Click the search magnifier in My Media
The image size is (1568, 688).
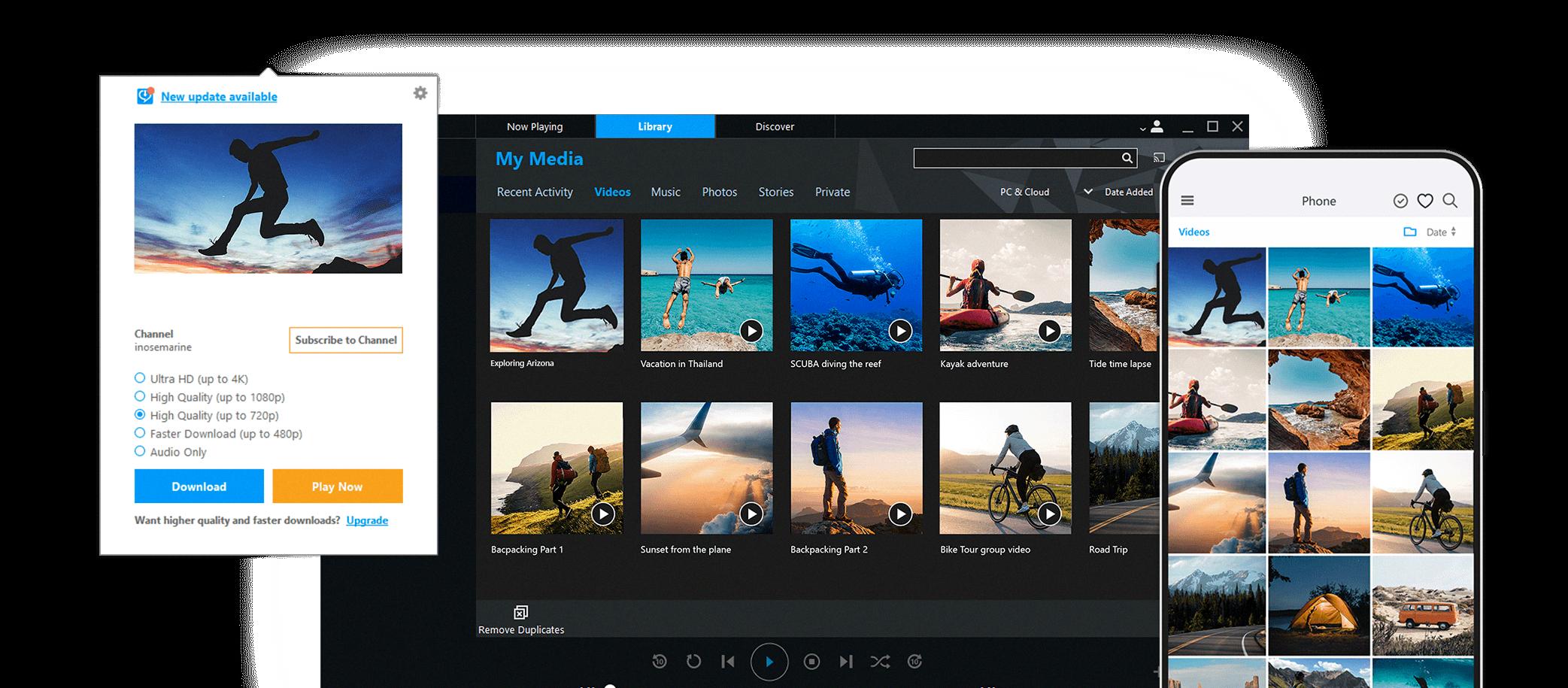1127,158
